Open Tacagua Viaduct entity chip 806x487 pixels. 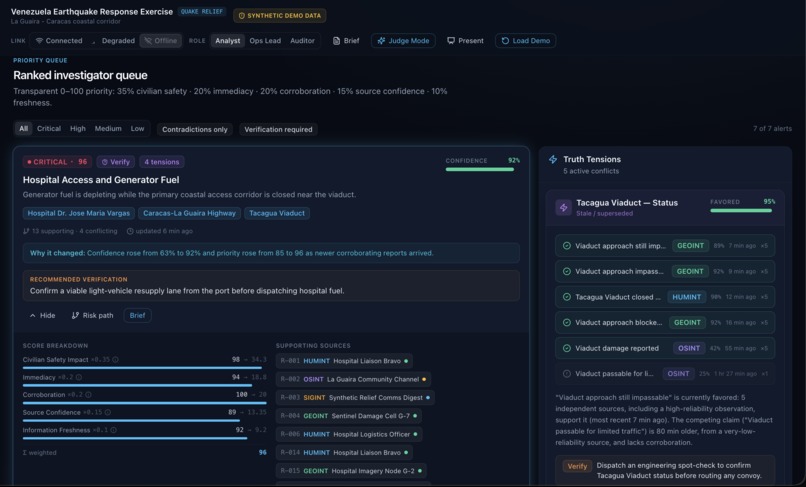(277, 213)
